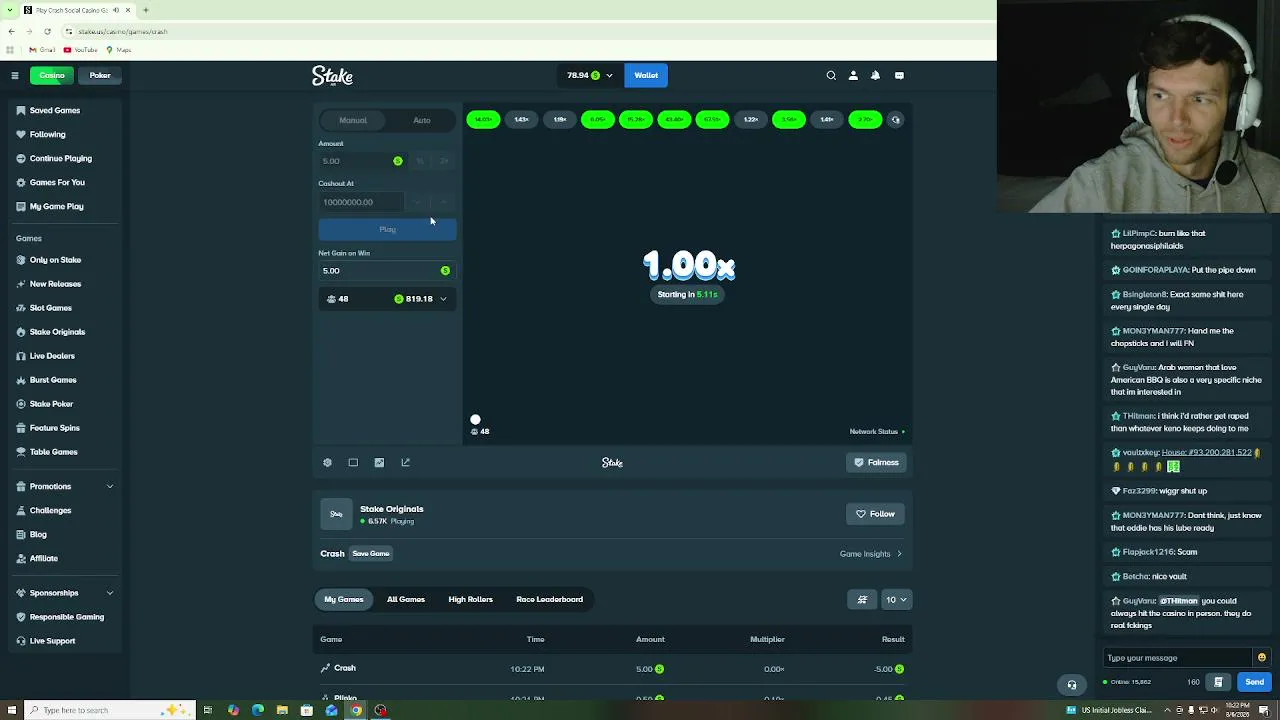This screenshot has width=1280, height=720.
Task: Open Feature Spins category
Action: click(54, 428)
